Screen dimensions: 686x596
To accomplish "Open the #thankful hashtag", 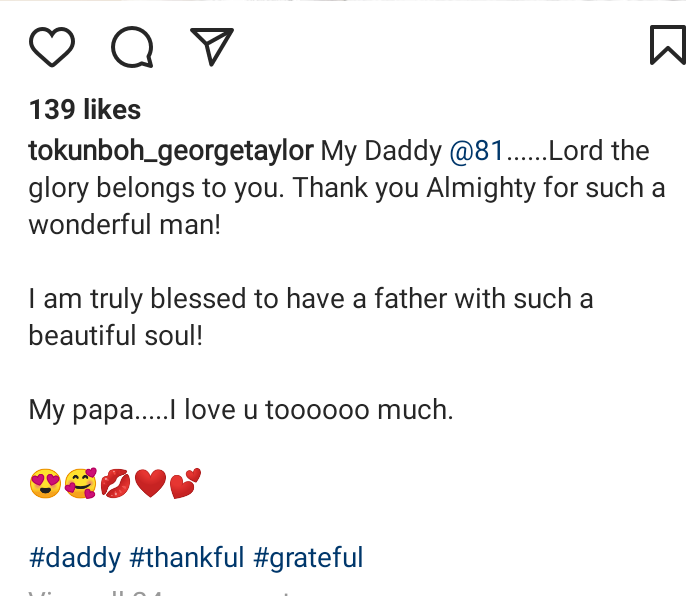I will coord(187,557).
